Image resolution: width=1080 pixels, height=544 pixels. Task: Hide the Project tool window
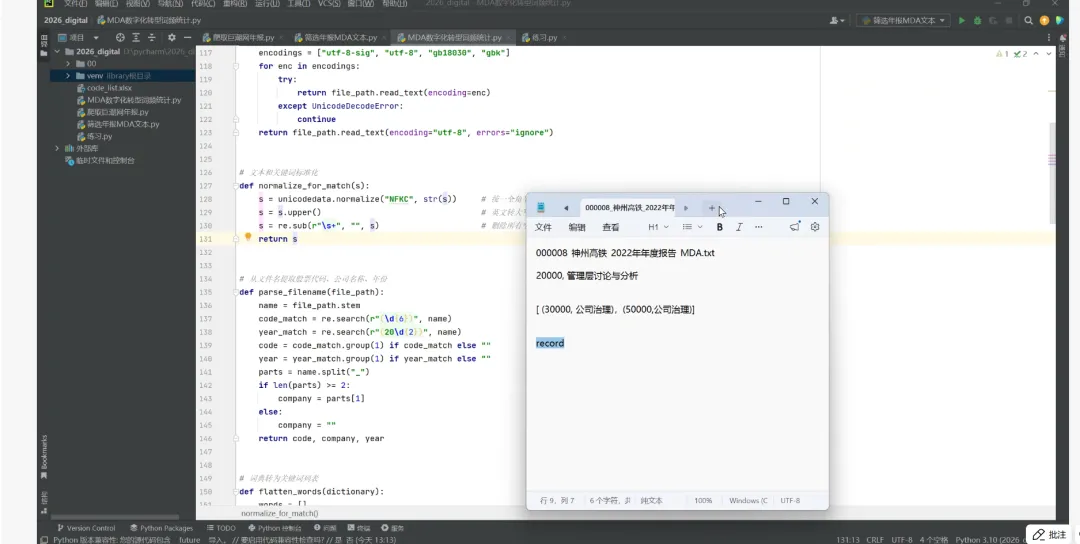[x=187, y=37]
